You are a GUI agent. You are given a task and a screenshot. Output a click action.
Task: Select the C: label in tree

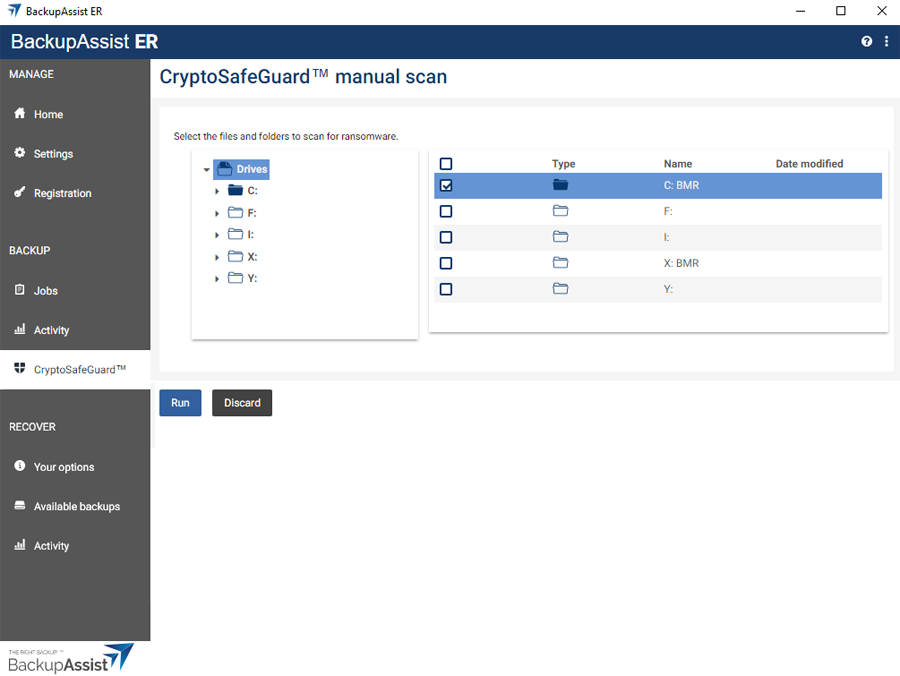click(253, 191)
